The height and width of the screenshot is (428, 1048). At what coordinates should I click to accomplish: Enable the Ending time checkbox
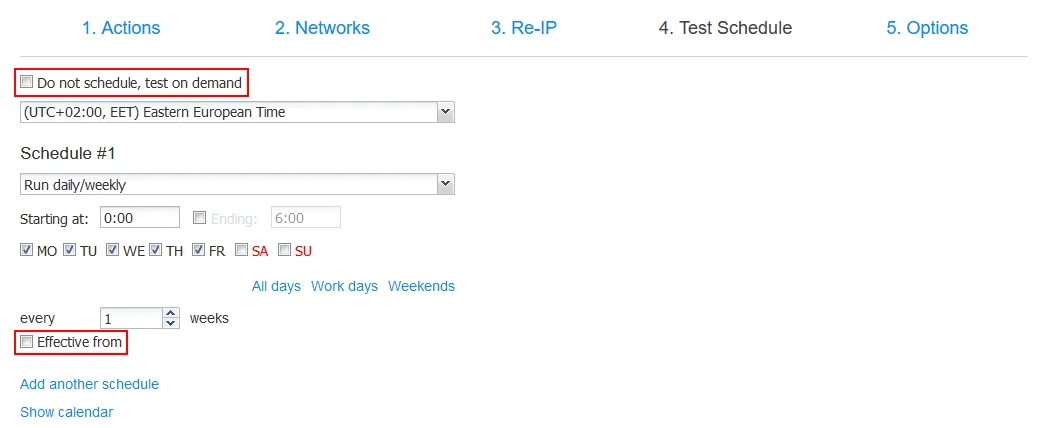(x=200, y=217)
